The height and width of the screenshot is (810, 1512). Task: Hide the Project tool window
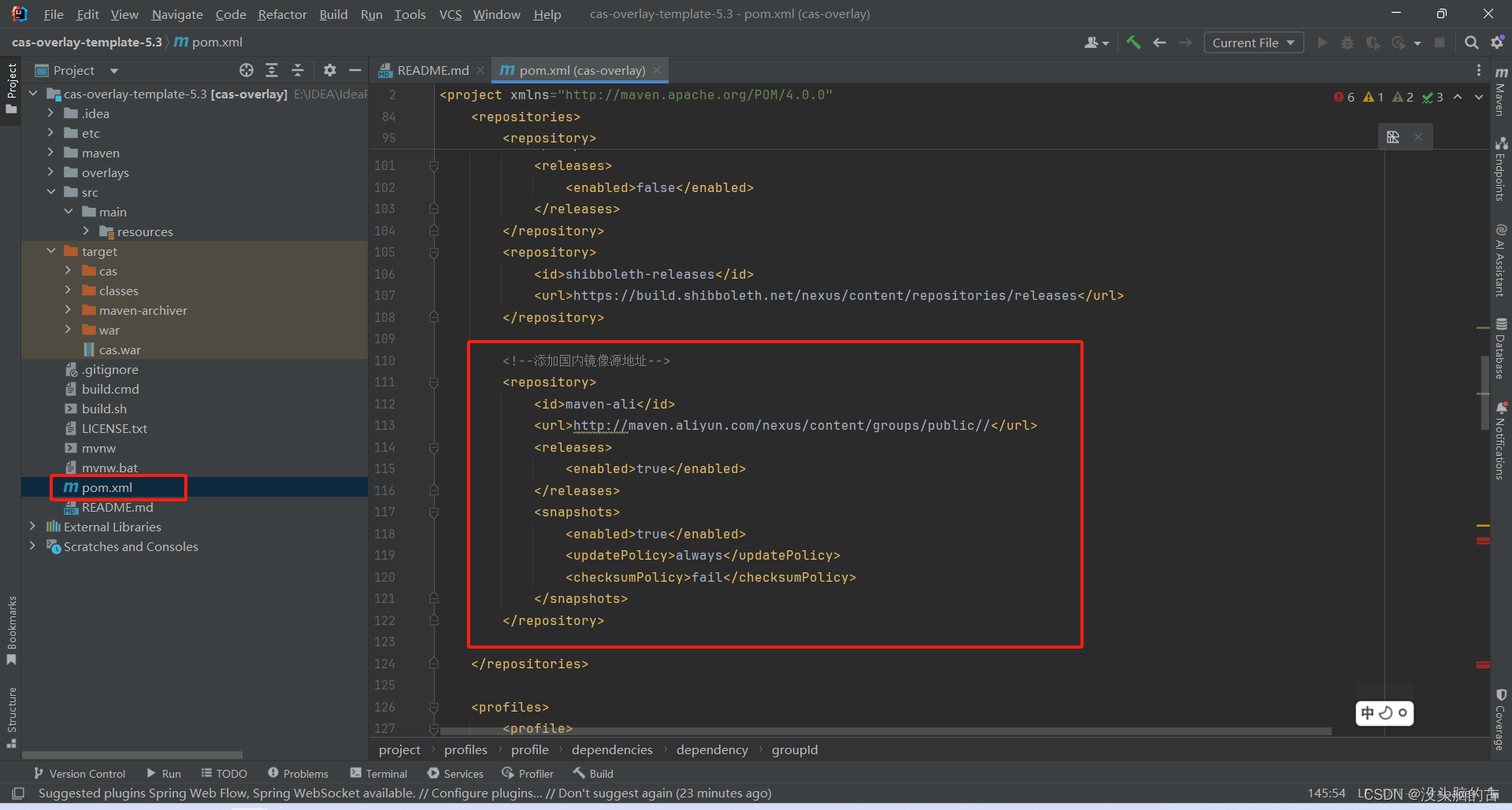355,70
